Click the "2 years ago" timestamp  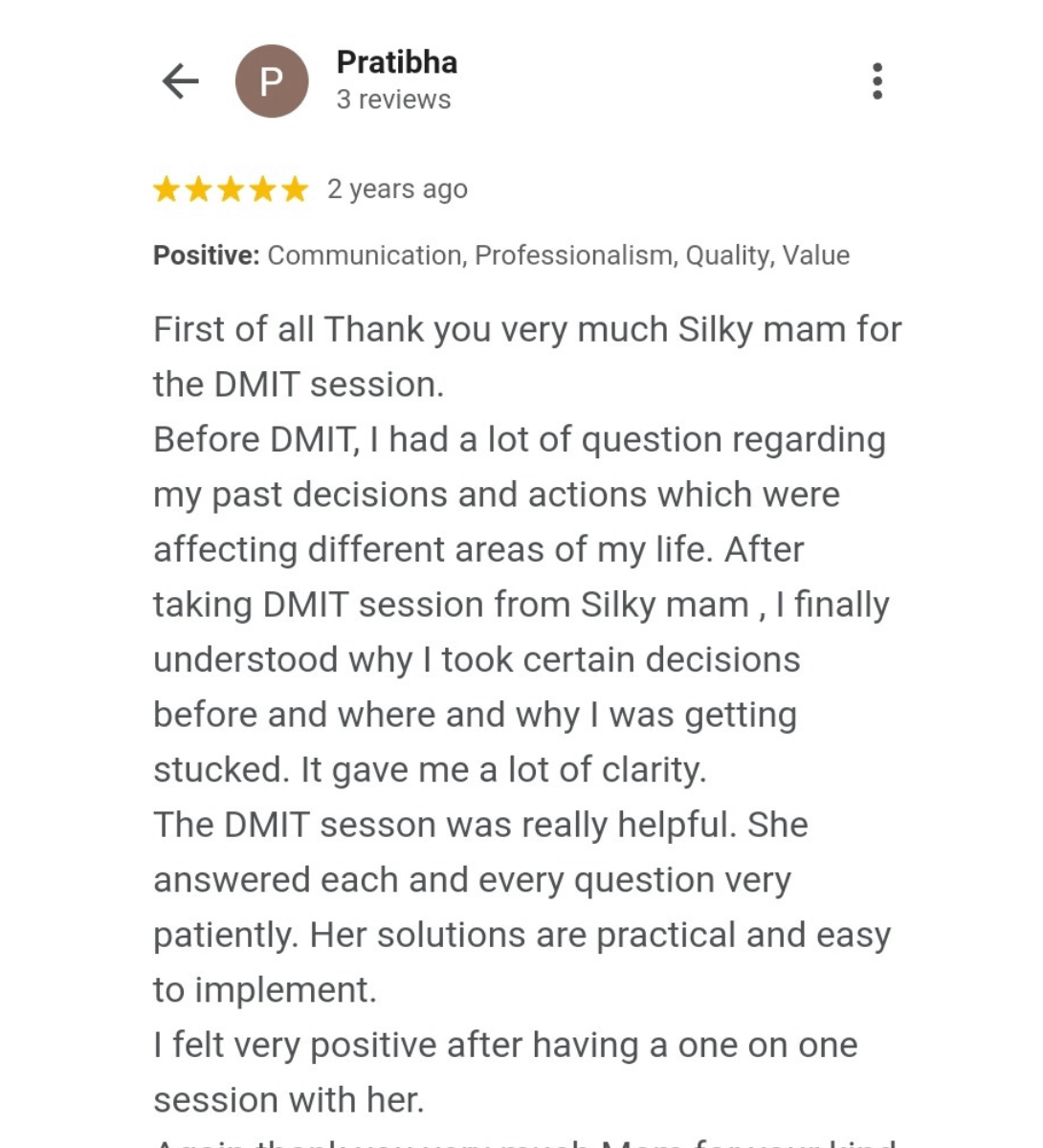click(397, 189)
